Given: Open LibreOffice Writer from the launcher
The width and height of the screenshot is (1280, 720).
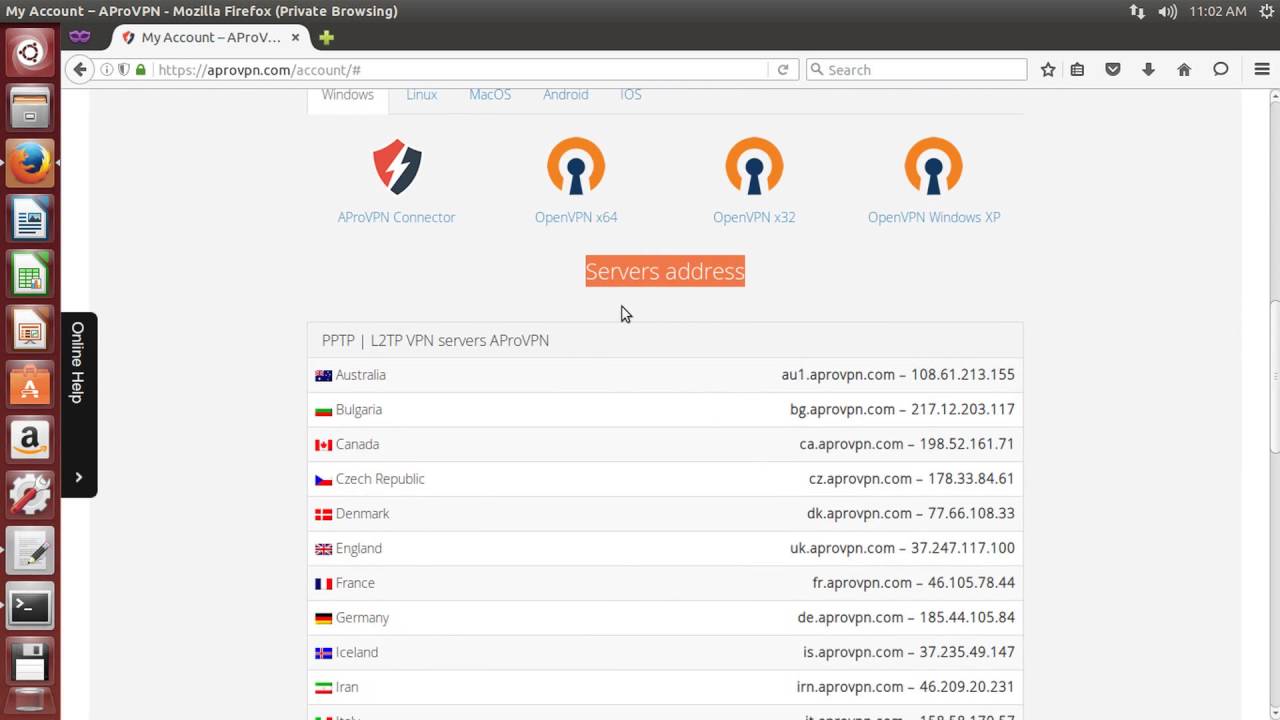Looking at the screenshot, I should pos(30,217).
